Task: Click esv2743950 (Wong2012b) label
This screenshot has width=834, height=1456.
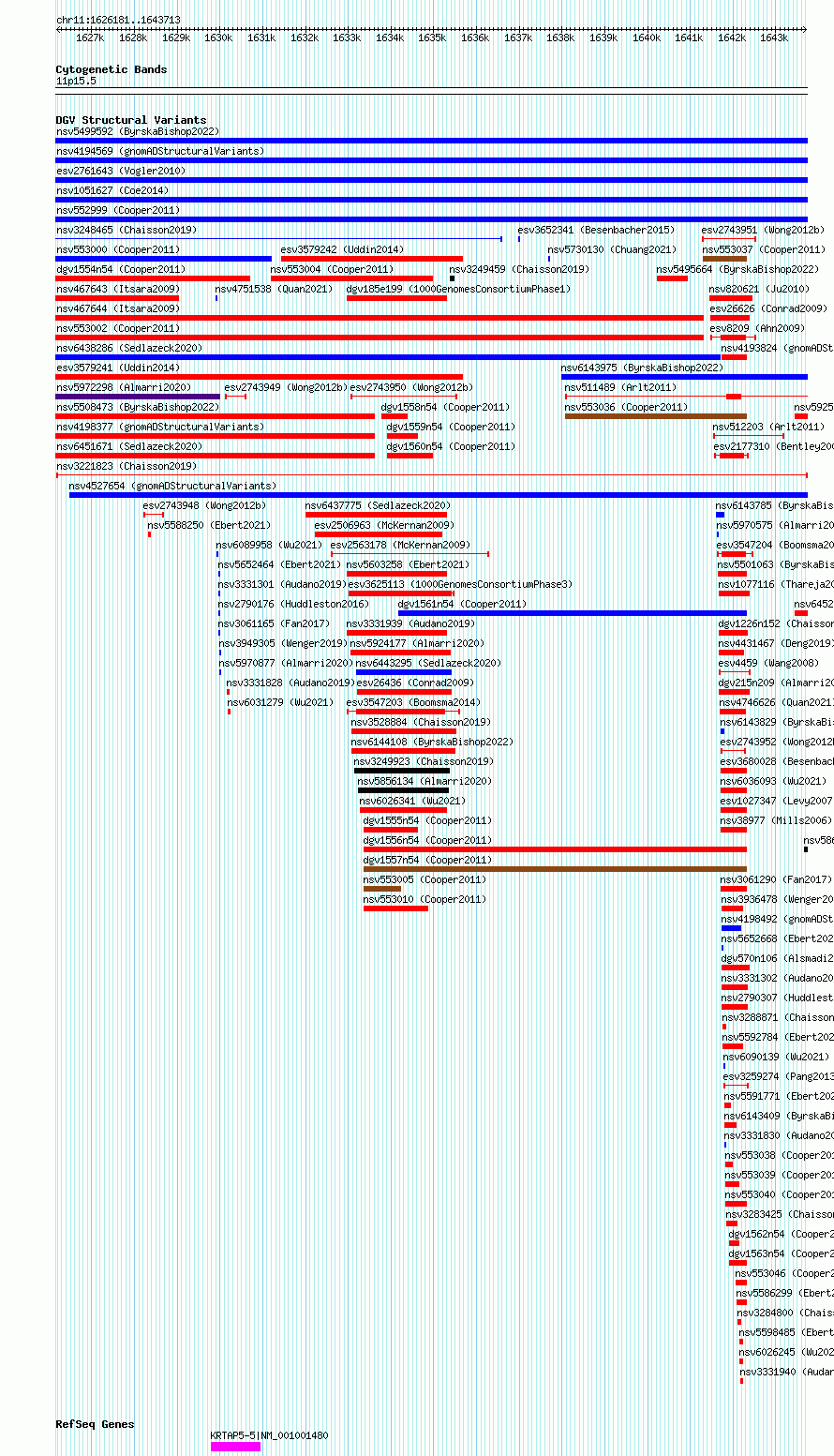Action: click(412, 387)
